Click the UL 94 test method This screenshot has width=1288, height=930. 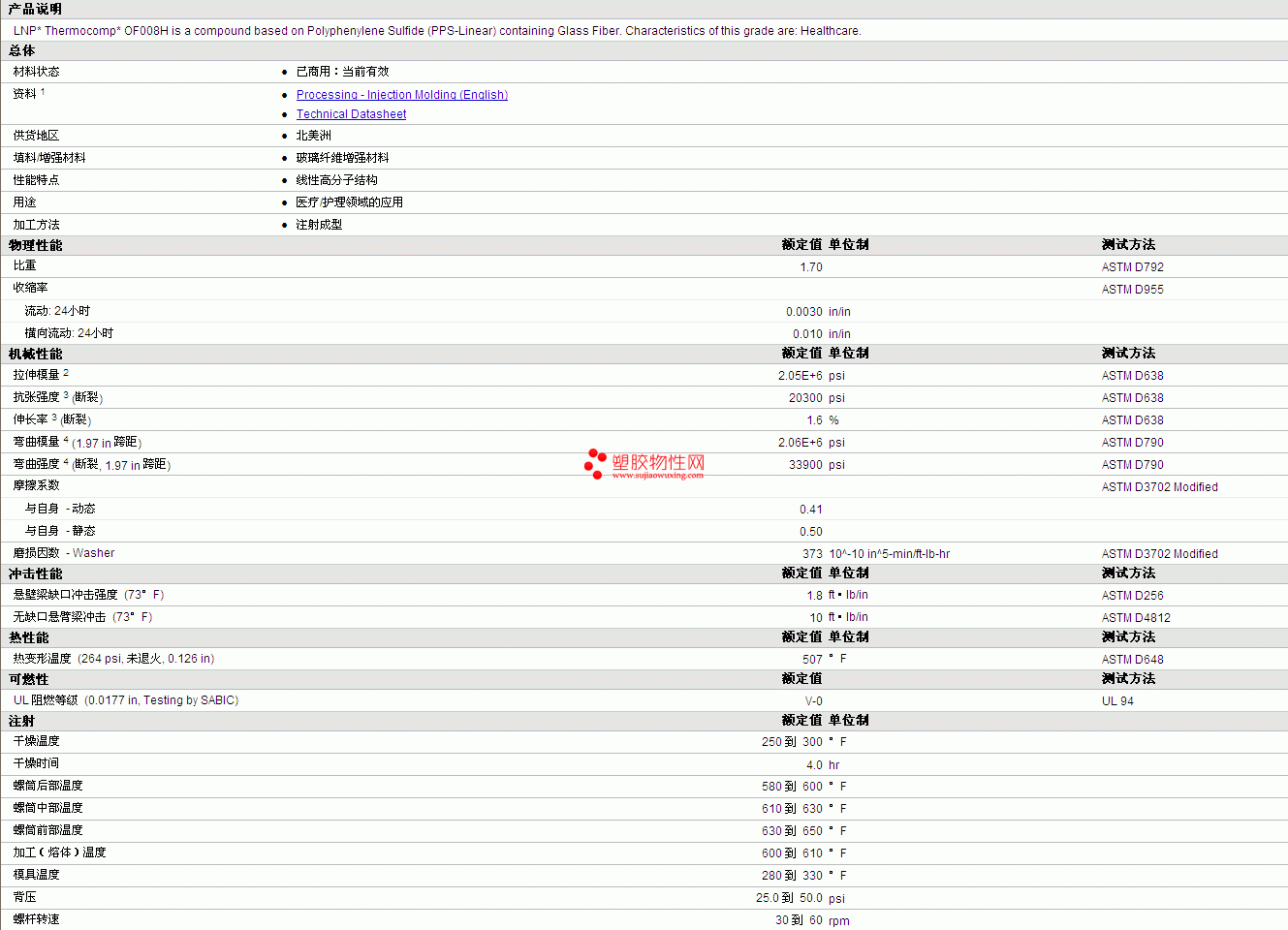(1117, 701)
